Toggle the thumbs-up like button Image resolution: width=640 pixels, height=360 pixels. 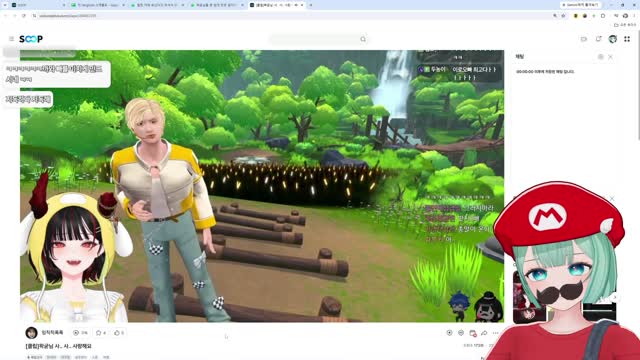pyautogui.click(x=117, y=333)
